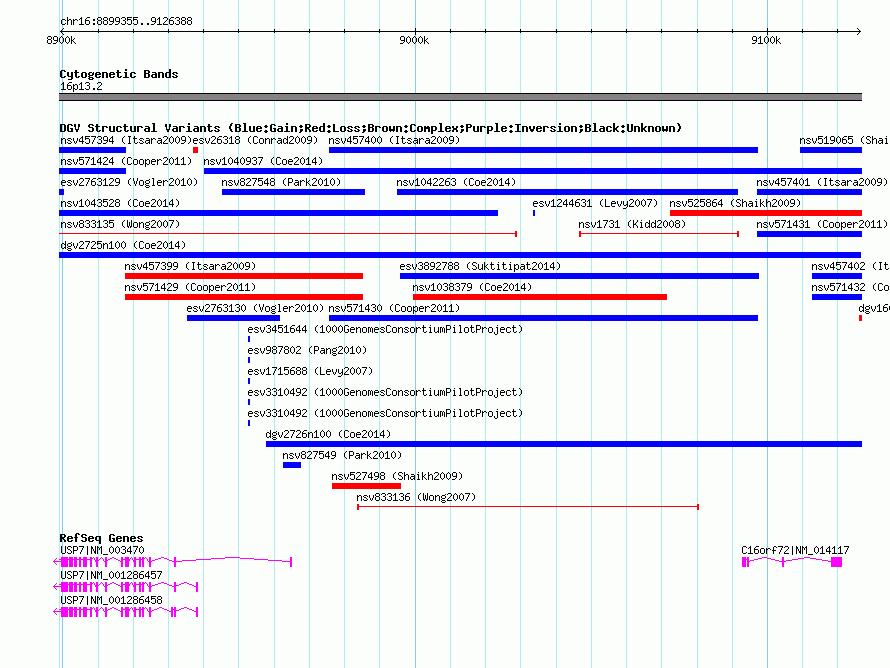Click the 8900k ruler label
Viewport: 890px width, 668px height.
61,40
